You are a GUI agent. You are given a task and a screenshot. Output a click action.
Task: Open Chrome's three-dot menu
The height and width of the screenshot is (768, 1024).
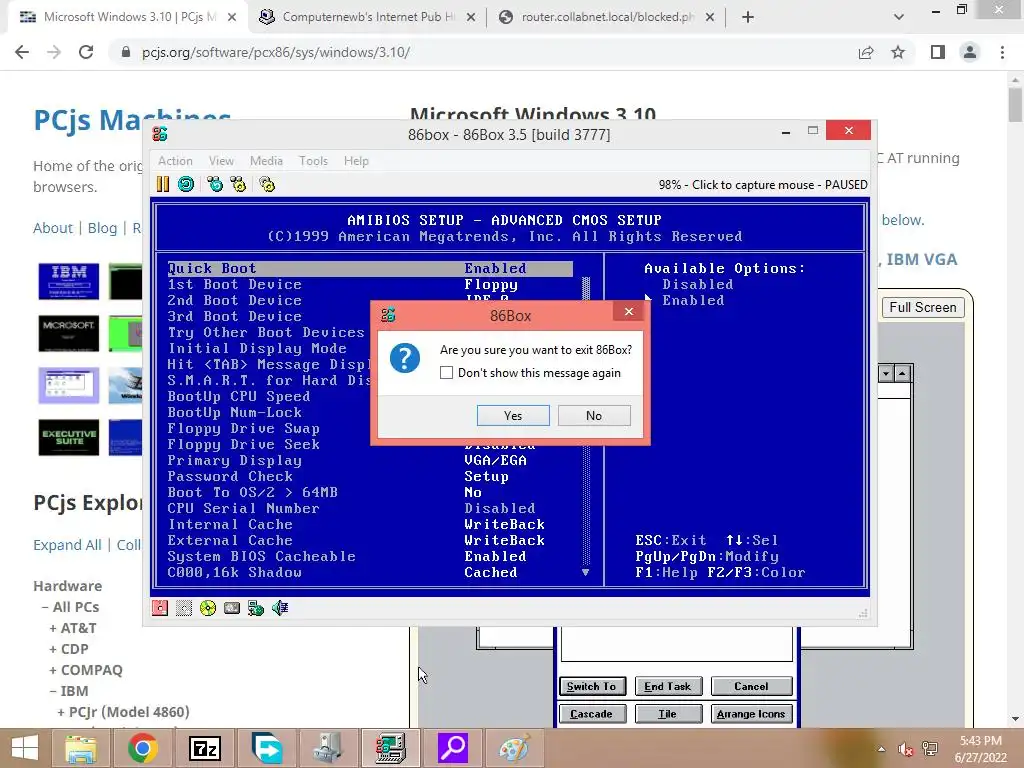coord(1002,52)
